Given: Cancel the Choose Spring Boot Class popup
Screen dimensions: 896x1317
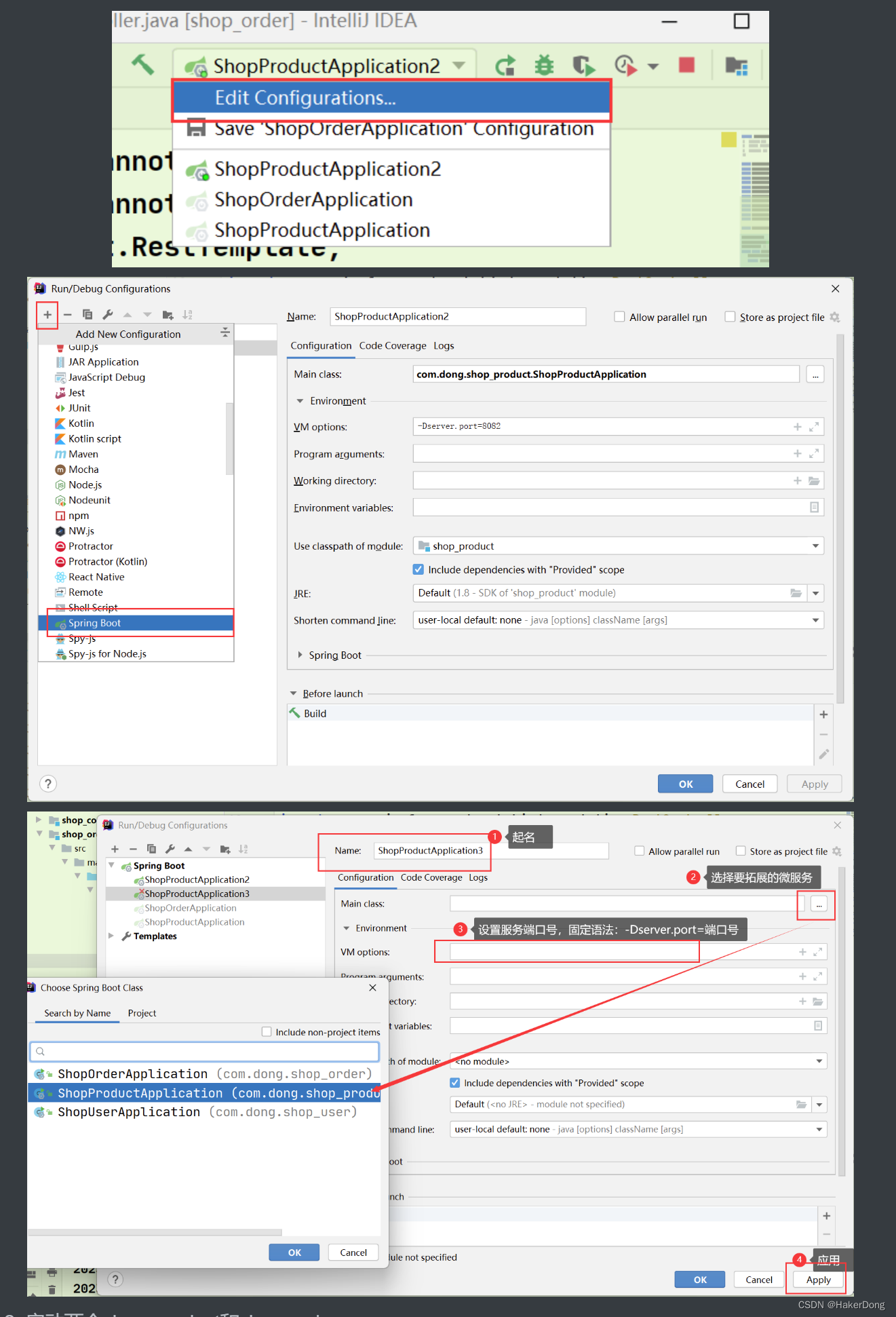Looking at the screenshot, I should 353,1253.
